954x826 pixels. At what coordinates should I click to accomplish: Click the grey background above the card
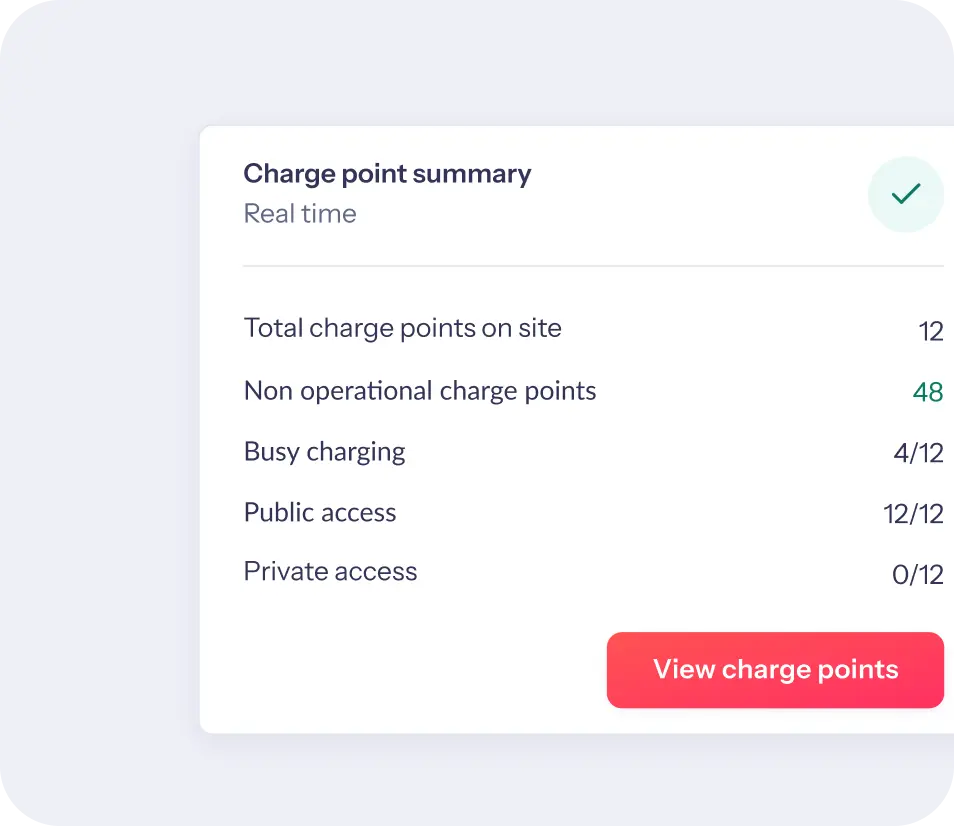click(477, 61)
